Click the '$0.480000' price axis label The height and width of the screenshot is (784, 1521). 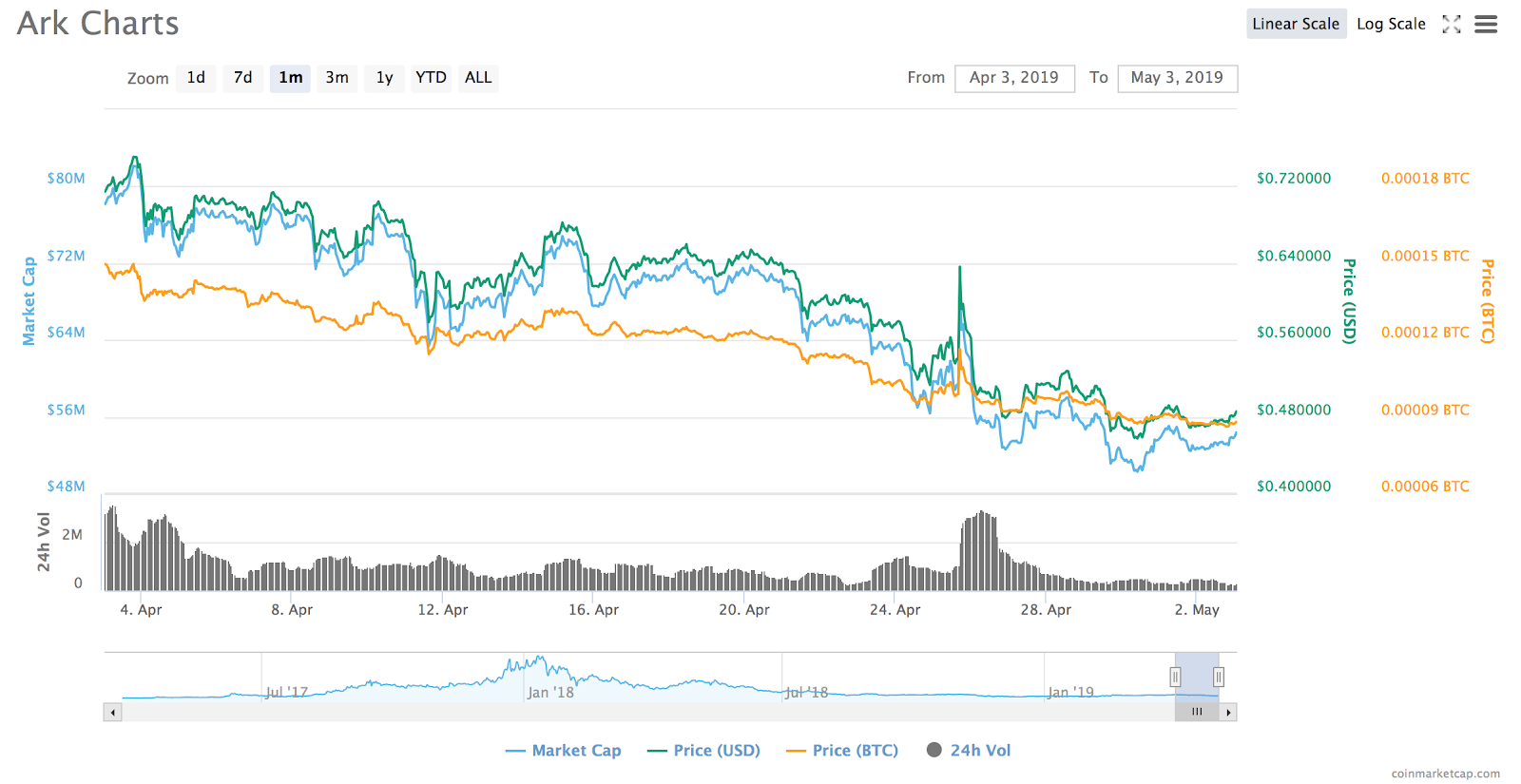coord(1294,411)
